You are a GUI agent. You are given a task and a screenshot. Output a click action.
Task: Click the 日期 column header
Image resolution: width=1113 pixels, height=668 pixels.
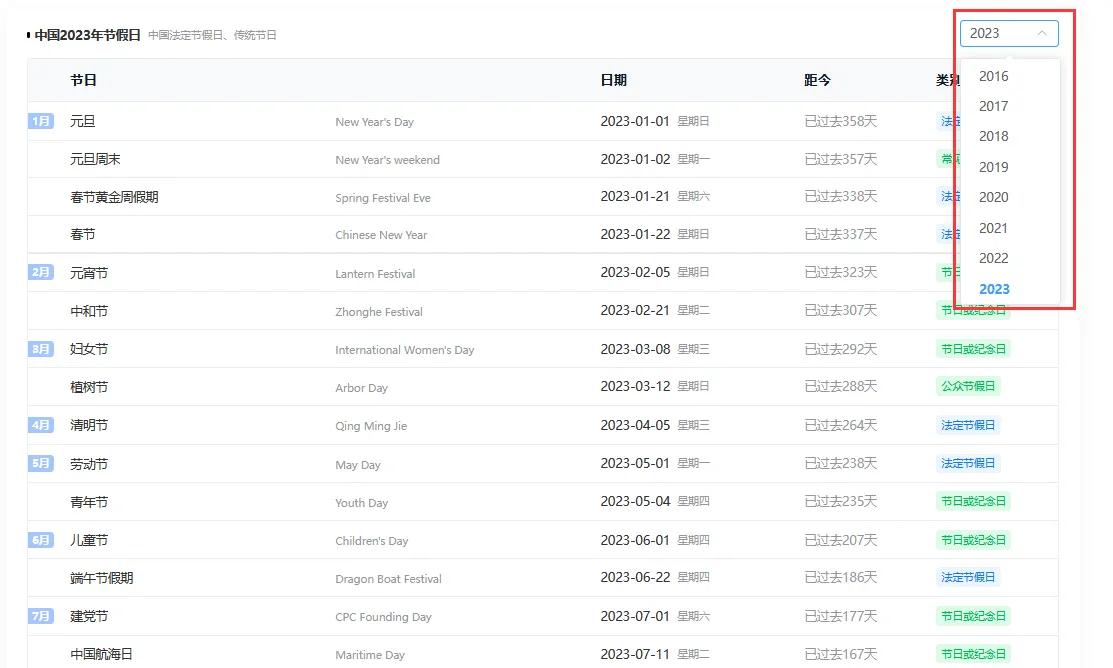click(613, 80)
